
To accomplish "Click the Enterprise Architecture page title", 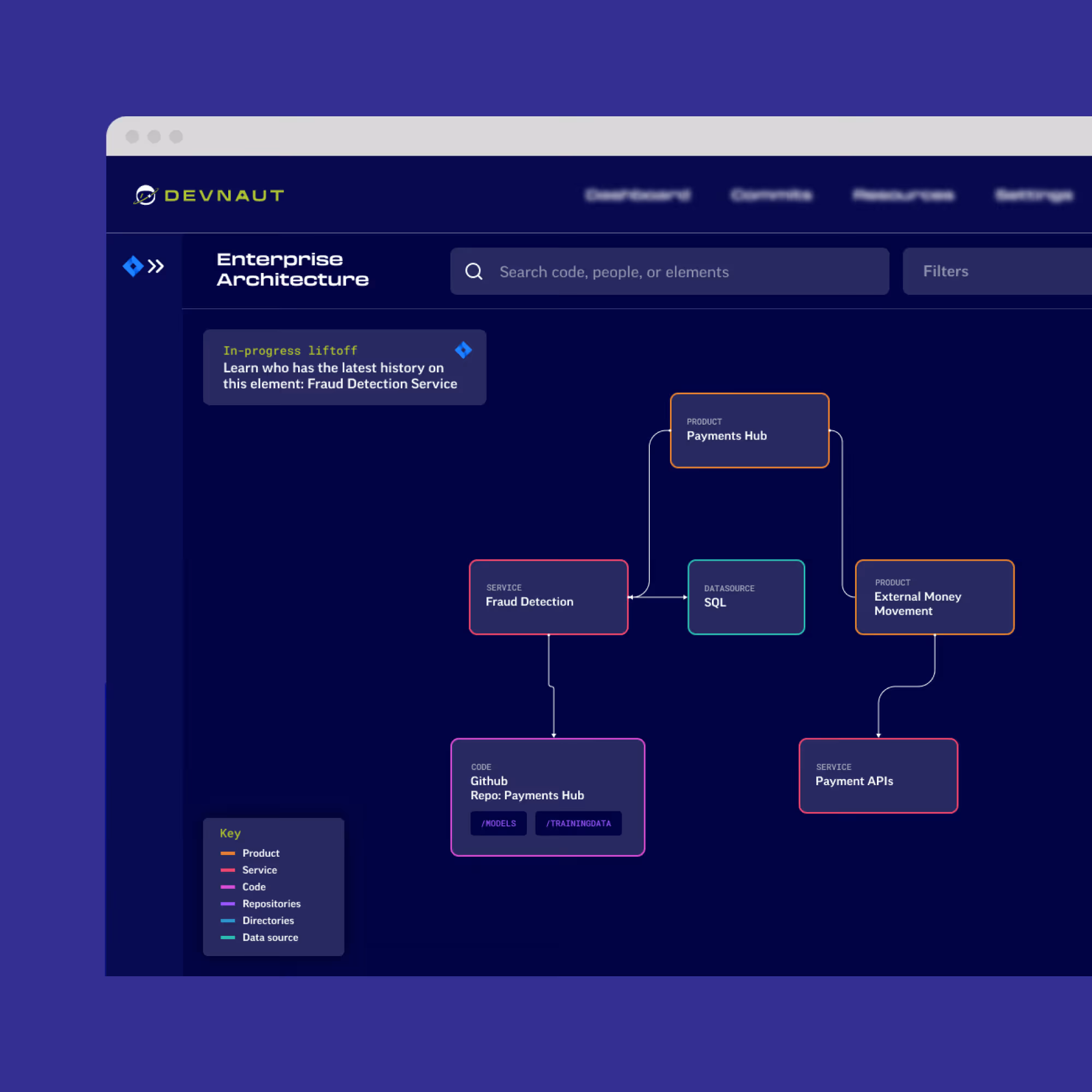I will point(292,269).
